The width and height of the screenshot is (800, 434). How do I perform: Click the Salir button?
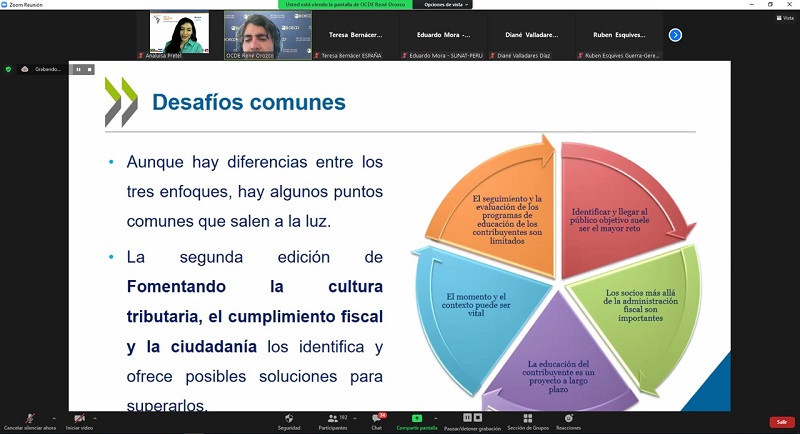782,422
